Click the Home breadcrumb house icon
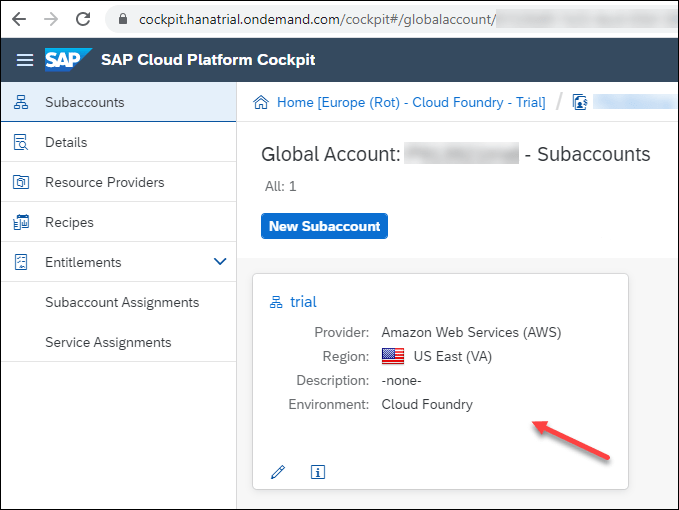This screenshot has width=679, height=510. click(261, 103)
